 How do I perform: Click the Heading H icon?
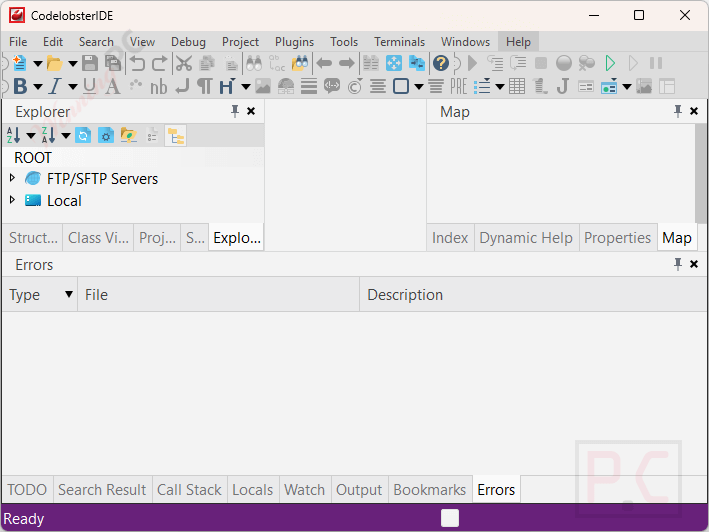[227, 86]
